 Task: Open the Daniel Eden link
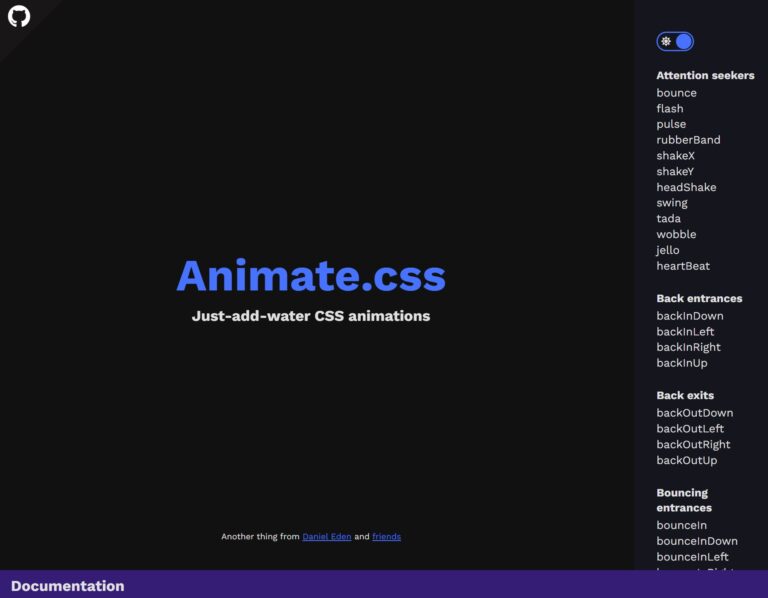pos(327,537)
